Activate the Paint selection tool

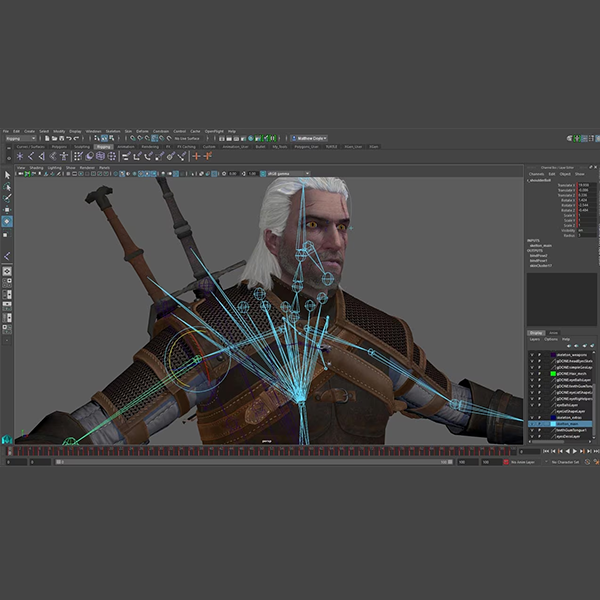tap(7, 198)
